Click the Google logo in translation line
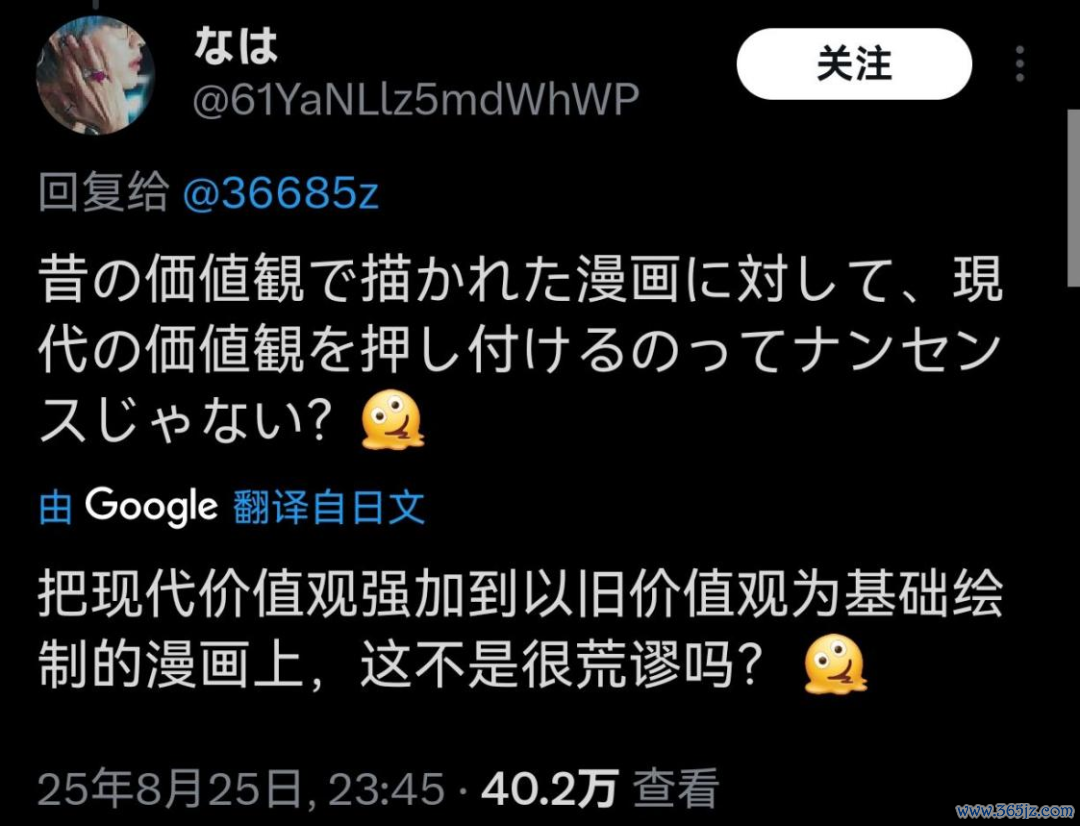 (152, 507)
